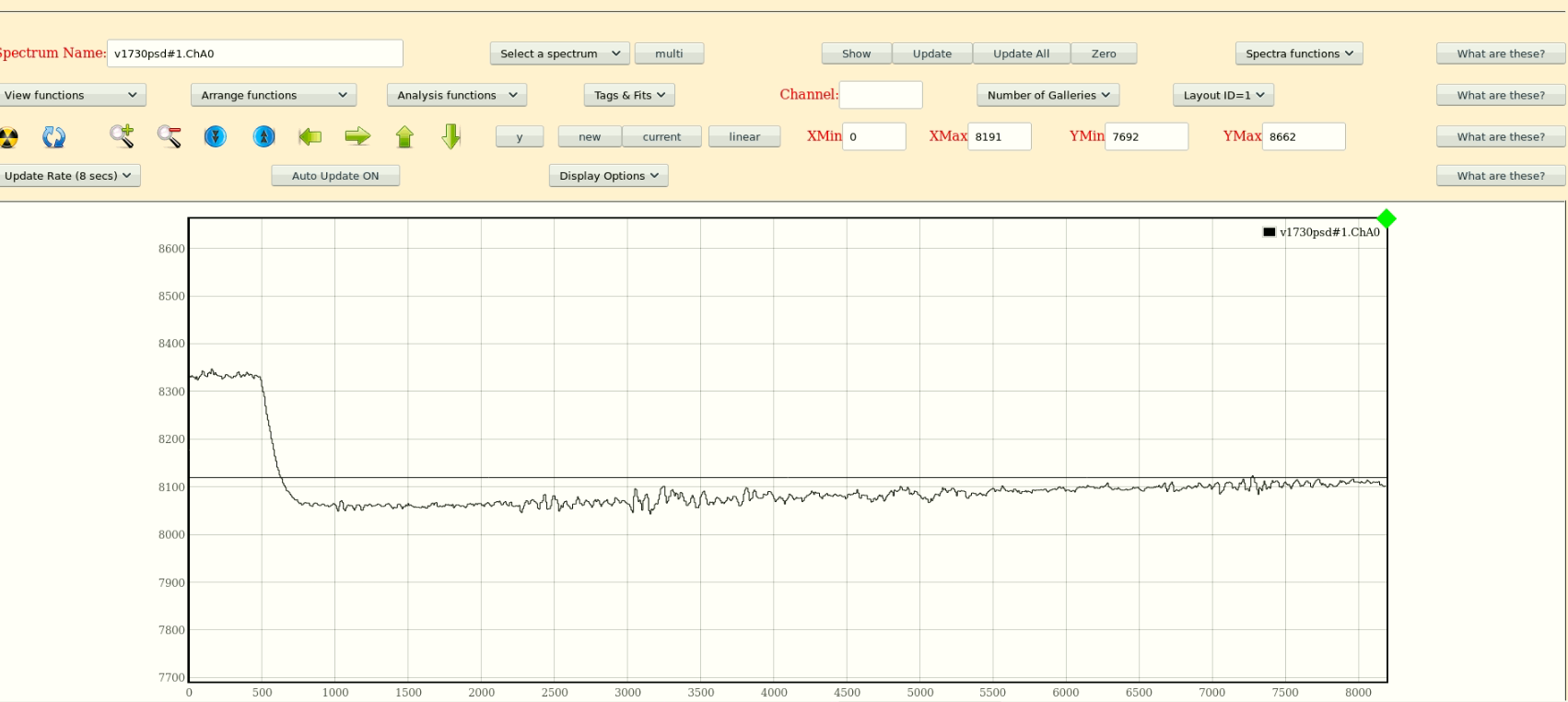Image resolution: width=1568 pixels, height=702 pixels.
Task: Click the blue circular refresh arrows icon
Action: (54, 137)
